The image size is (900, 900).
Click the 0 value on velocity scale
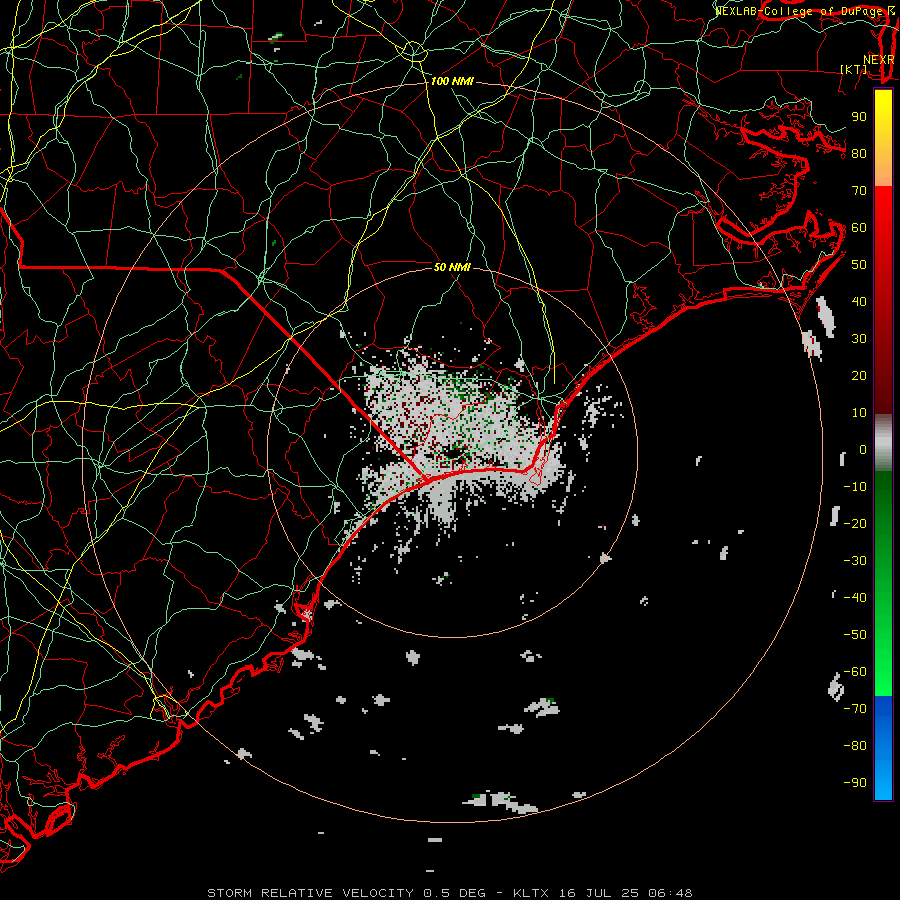click(863, 449)
